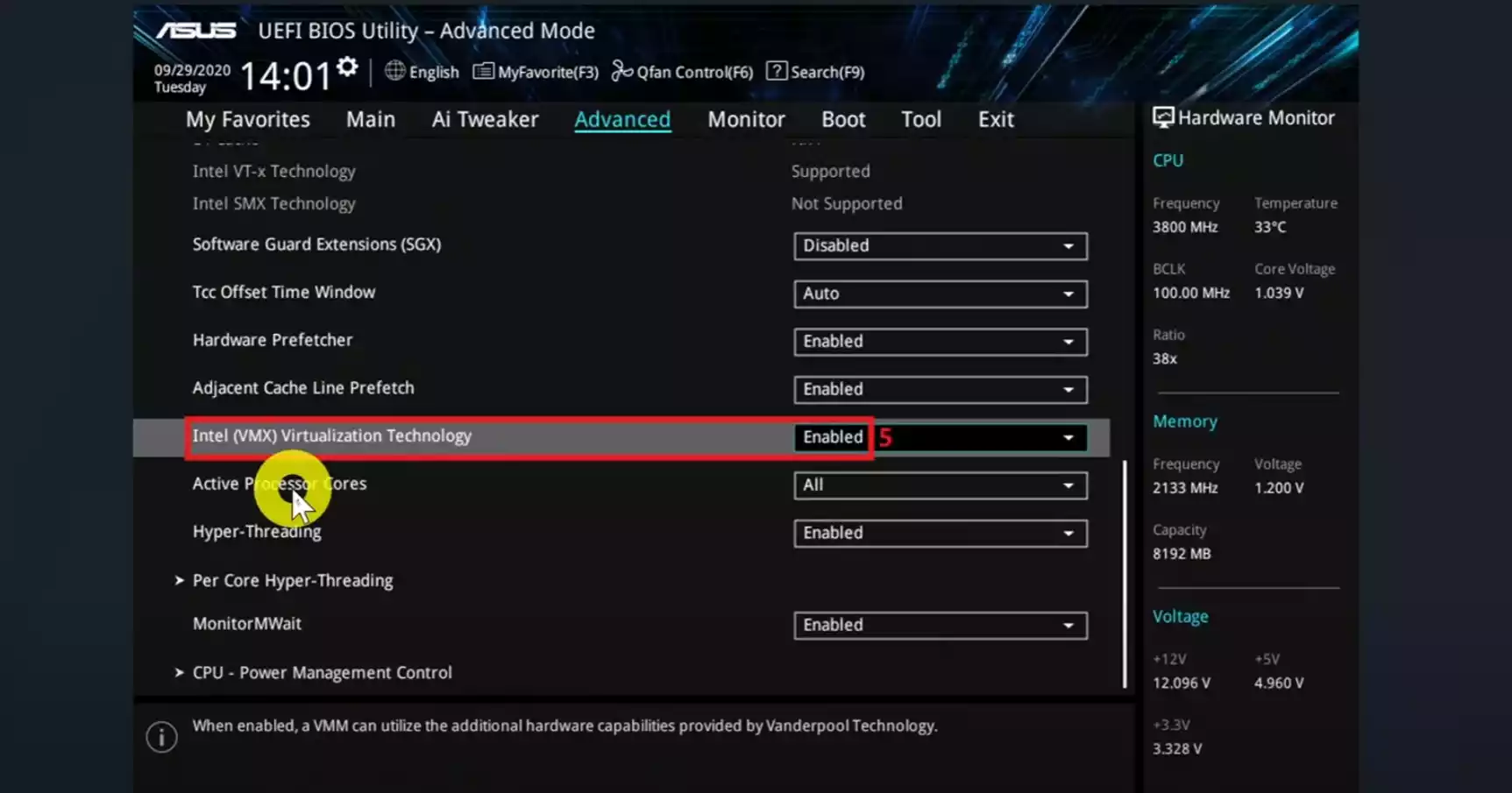The image size is (1512, 793).
Task: Click the settings gear next to clock
Action: [x=347, y=67]
